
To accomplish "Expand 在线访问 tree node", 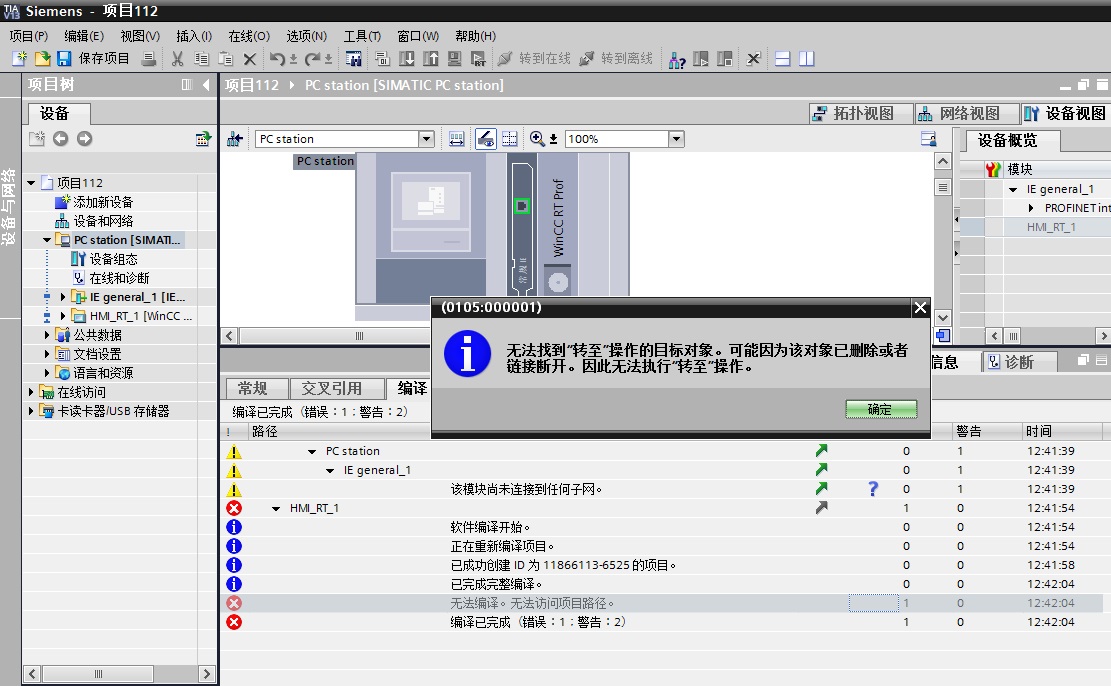I will click(x=31, y=392).
